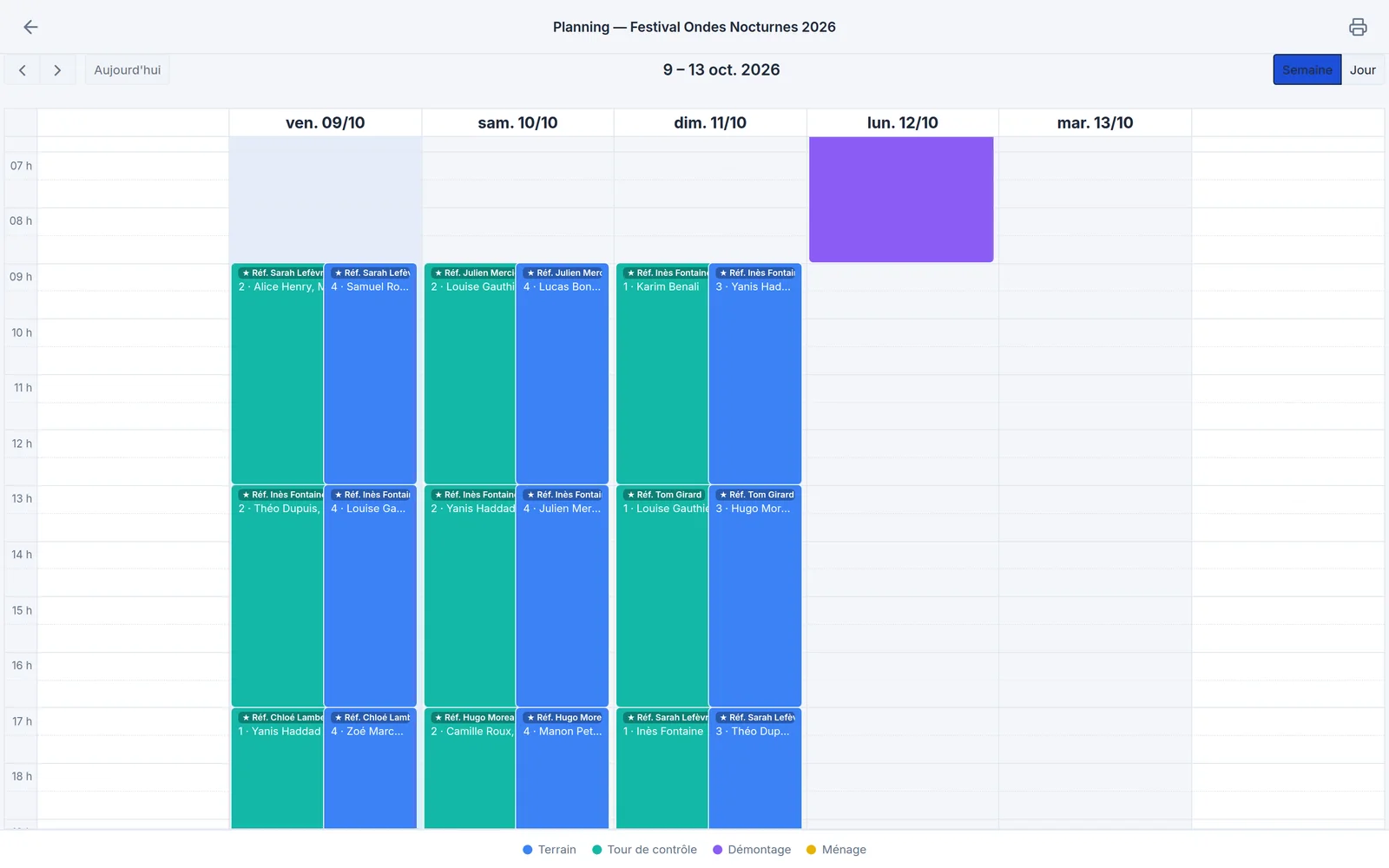This screenshot has width=1389, height=868.
Task: Click the purple Démontage legend dot
Action: pyautogui.click(x=718, y=850)
